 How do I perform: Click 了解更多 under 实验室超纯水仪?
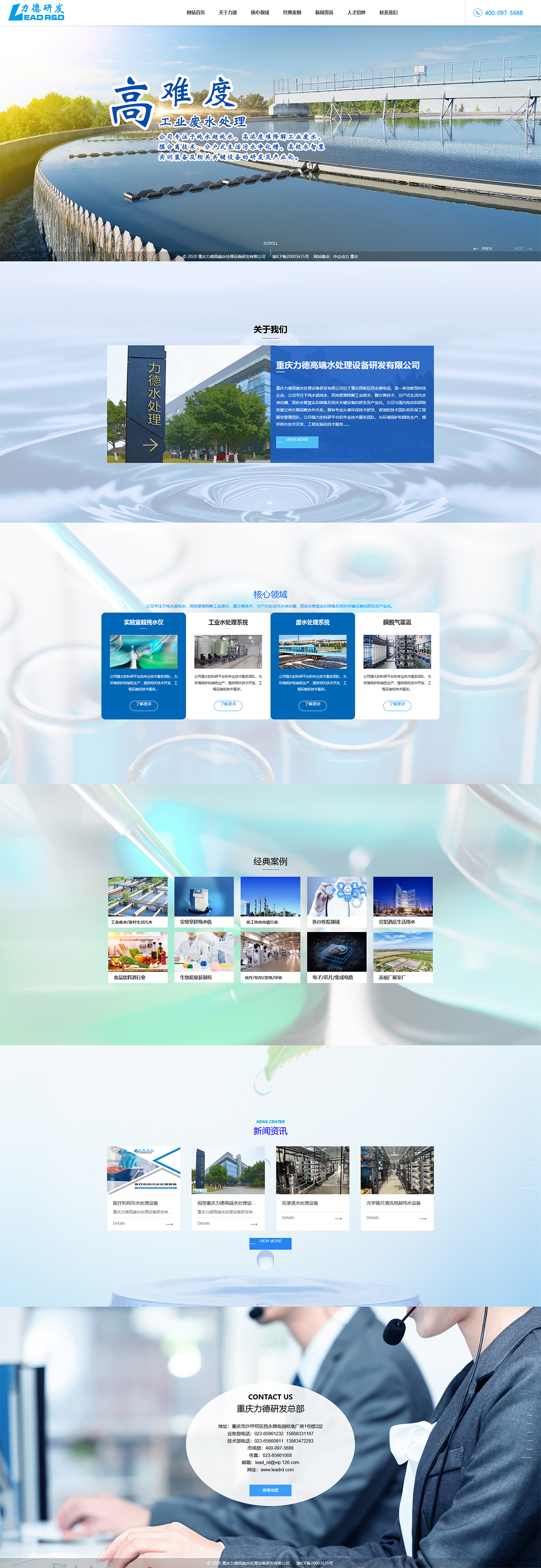[144, 705]
